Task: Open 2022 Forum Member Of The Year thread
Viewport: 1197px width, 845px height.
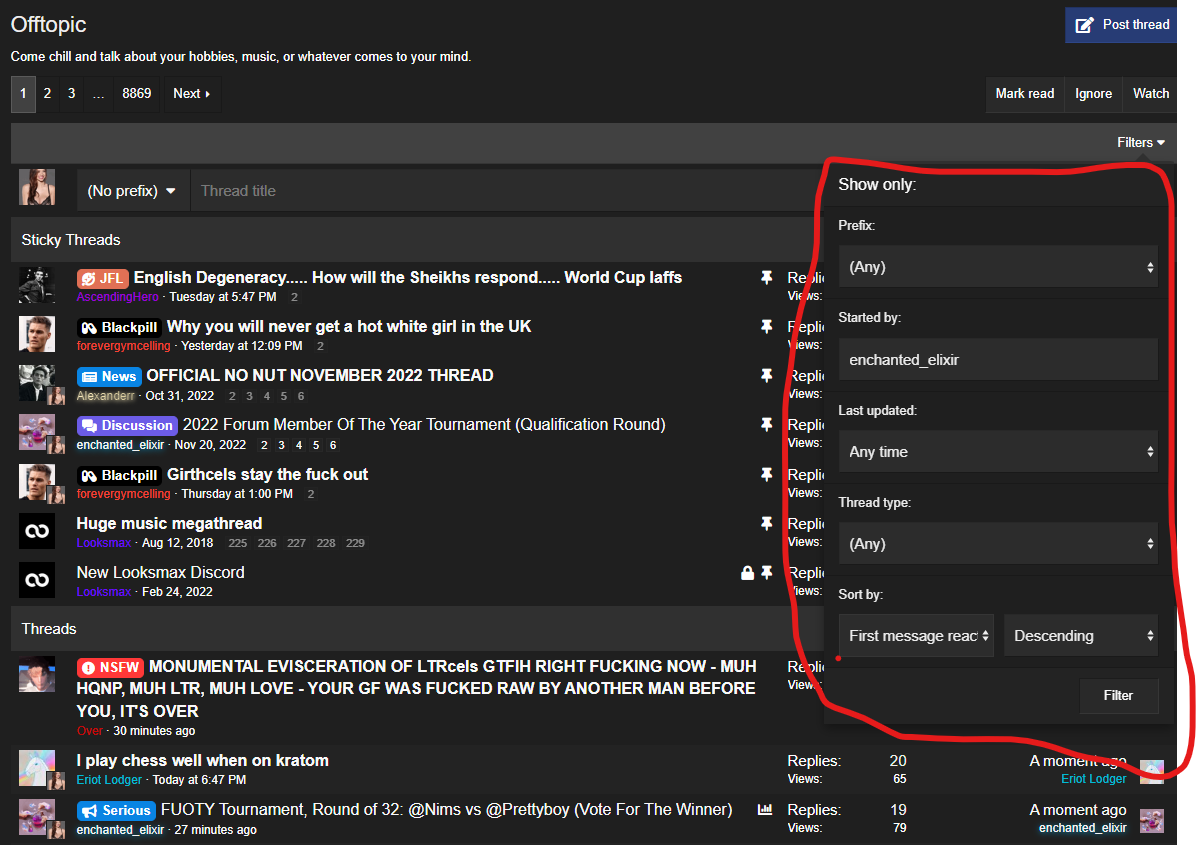Action: [x=424, y=424]
